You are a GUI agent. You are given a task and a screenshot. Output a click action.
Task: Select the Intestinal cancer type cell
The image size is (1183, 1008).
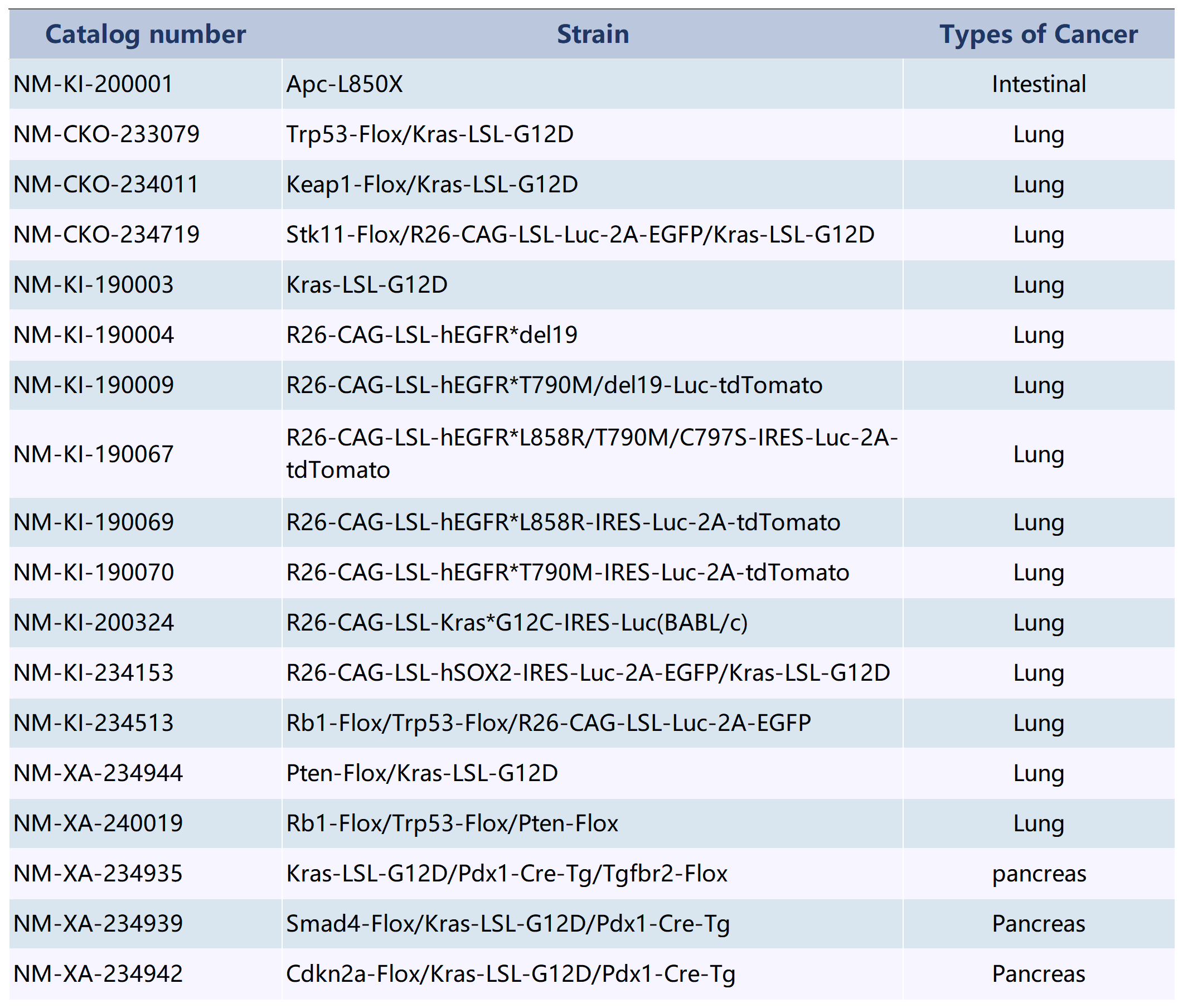(1038, 84)
